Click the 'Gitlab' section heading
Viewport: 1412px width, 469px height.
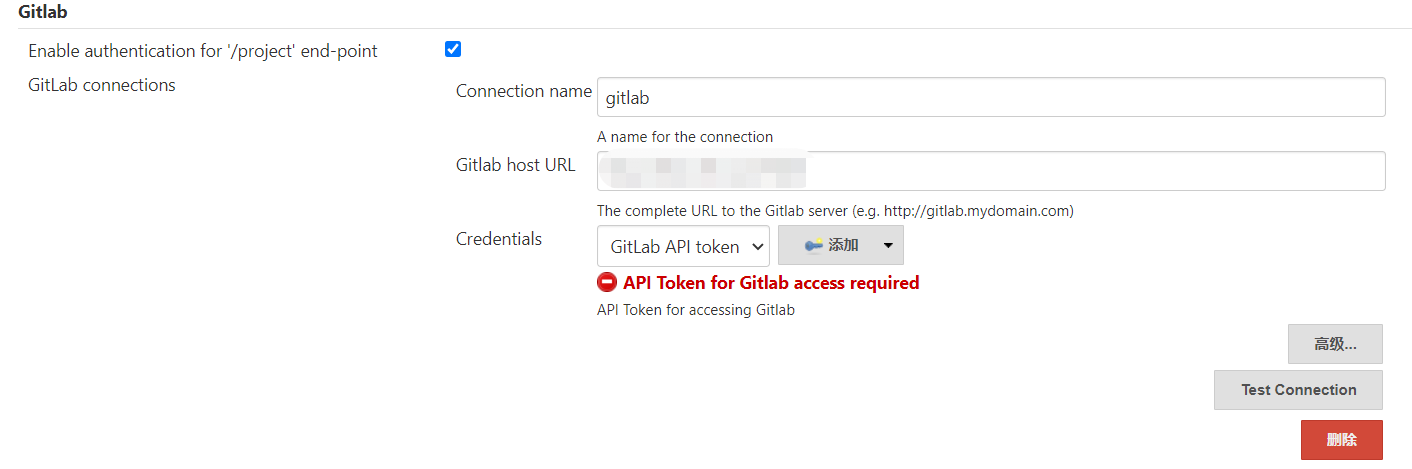pos(43,12)
